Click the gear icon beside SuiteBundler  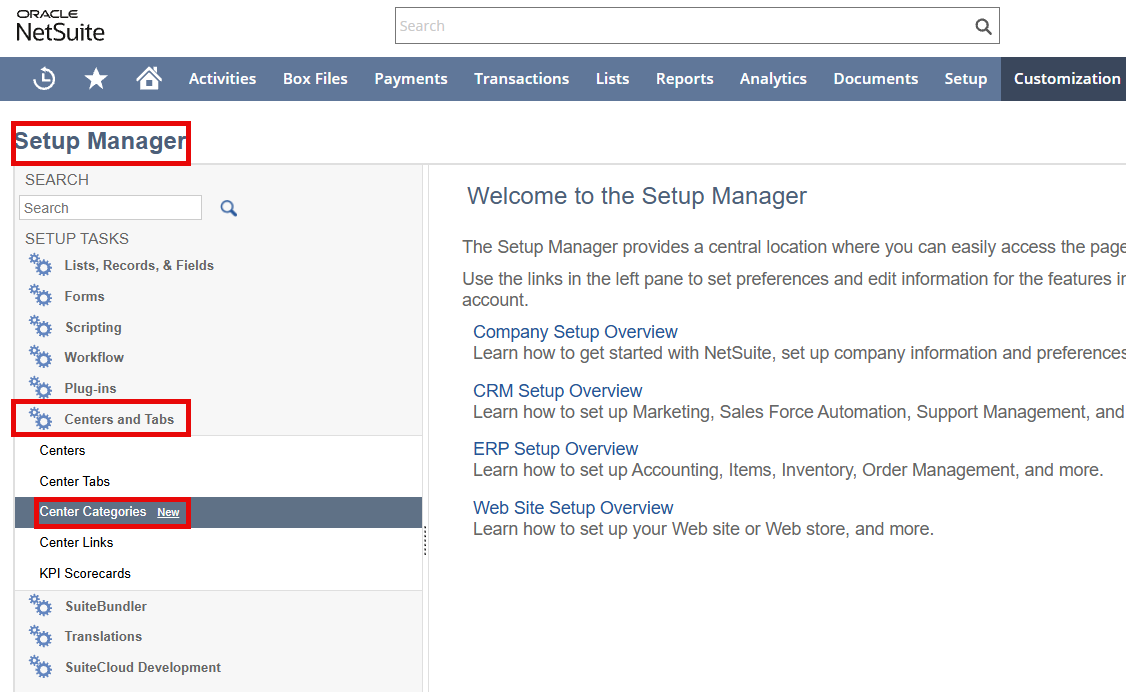click(x=40, y=606)
